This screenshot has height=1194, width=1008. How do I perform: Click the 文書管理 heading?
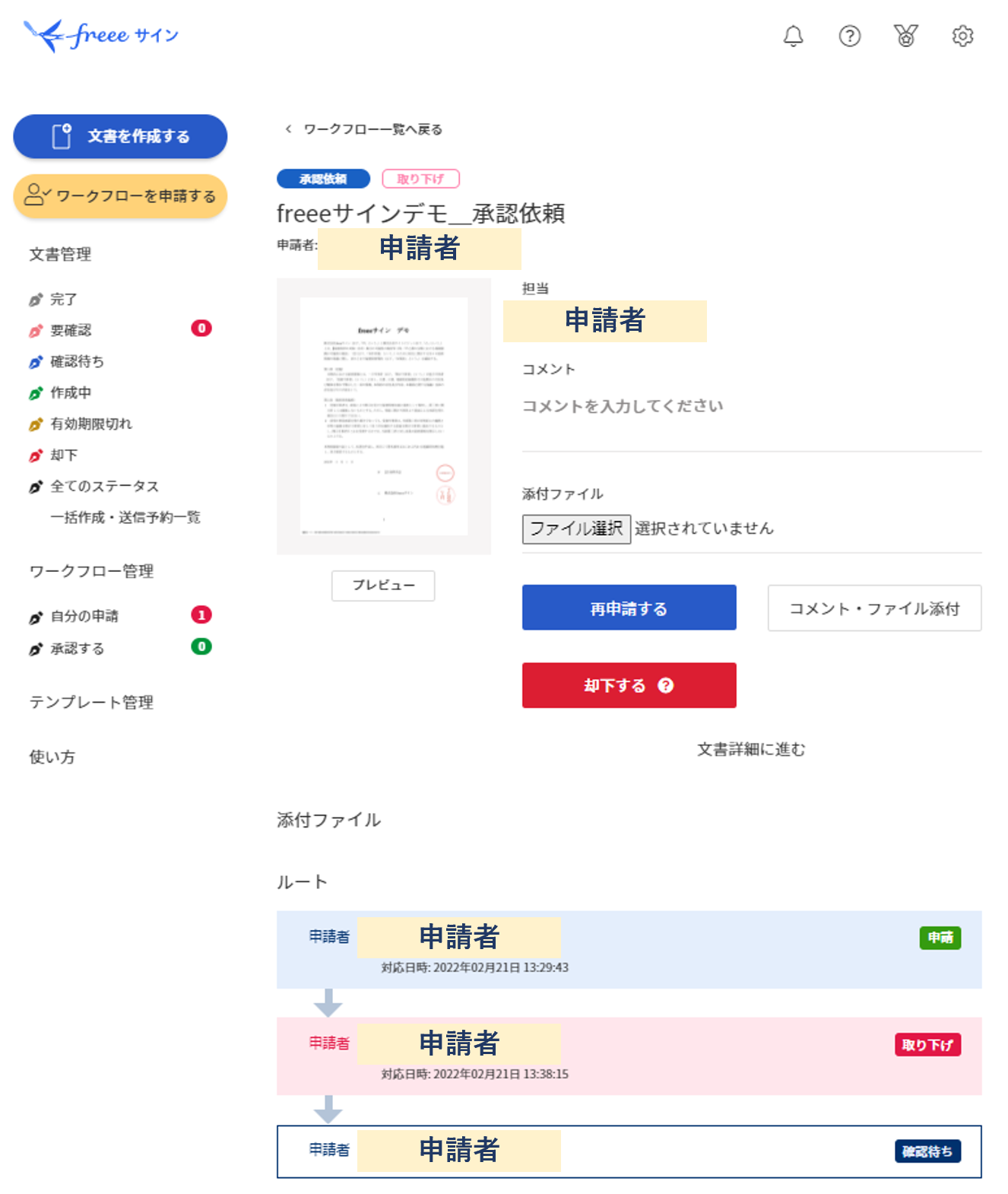(x=60, y=255)
